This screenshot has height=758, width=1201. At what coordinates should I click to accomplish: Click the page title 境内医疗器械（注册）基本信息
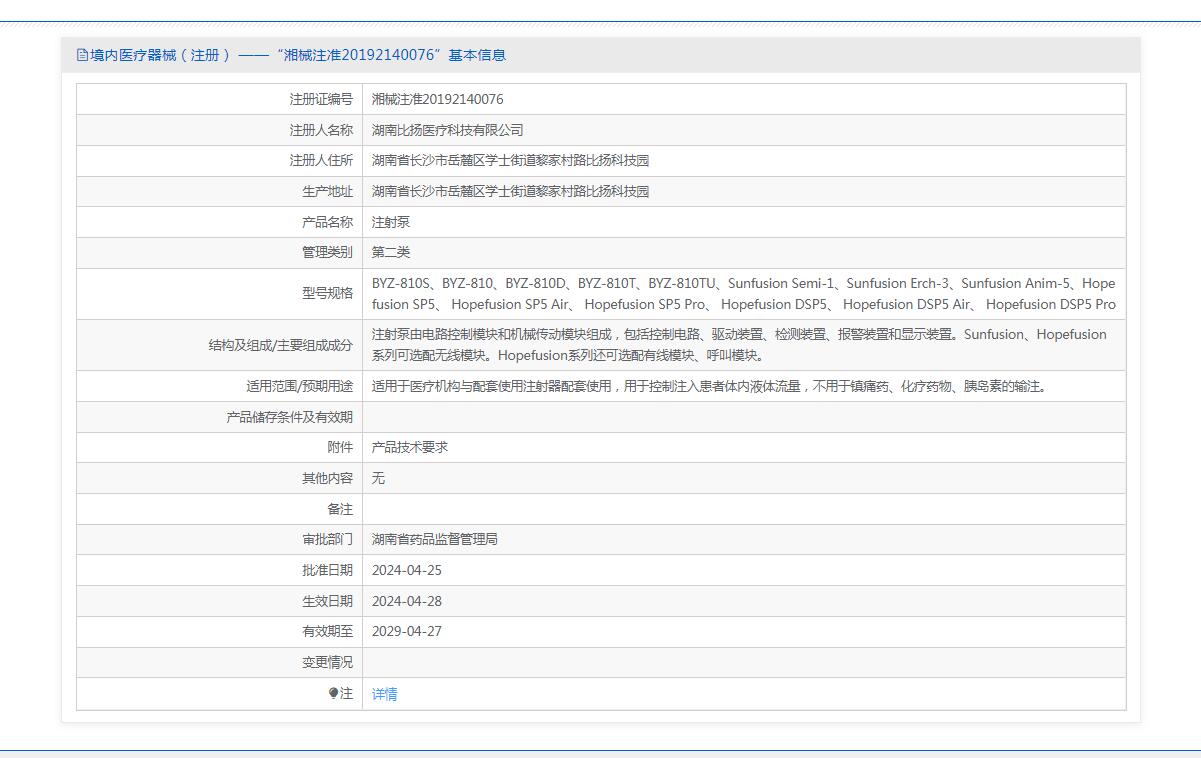(x=298, y=55)
